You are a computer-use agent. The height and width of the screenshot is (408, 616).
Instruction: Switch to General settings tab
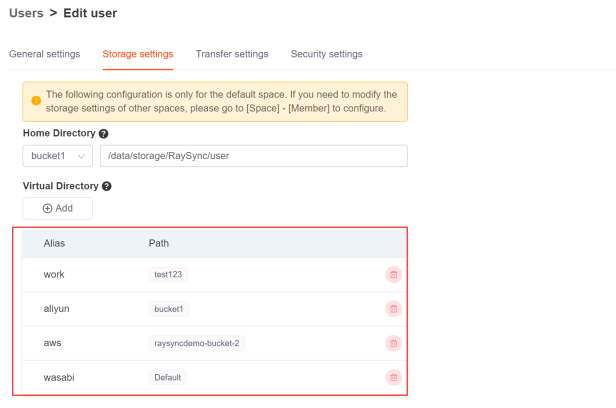tap(44, 54)
